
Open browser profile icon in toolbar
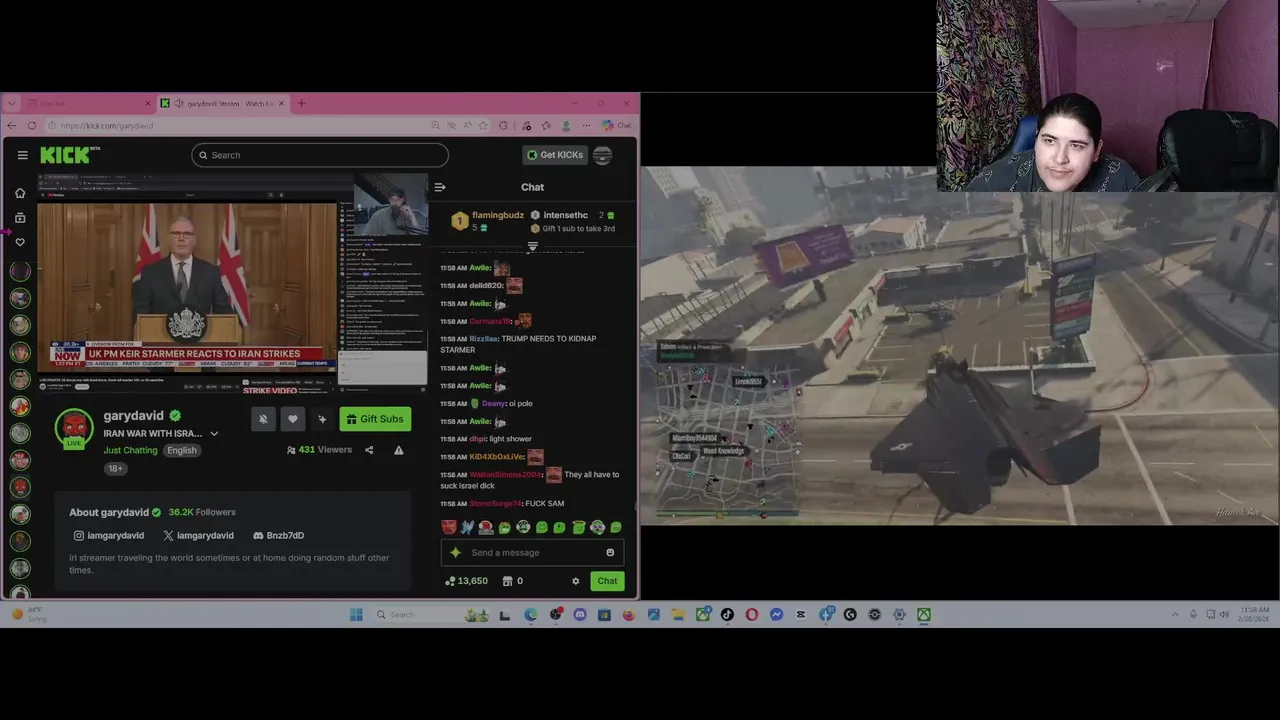(567, 126)
